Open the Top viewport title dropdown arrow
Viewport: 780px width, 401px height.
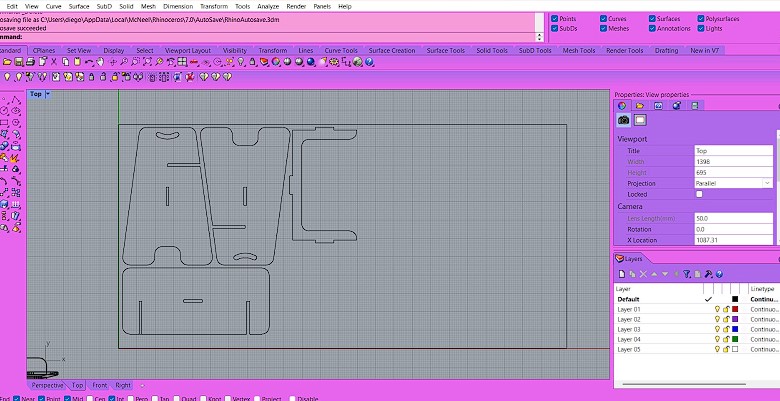click(x=48, y=94)
